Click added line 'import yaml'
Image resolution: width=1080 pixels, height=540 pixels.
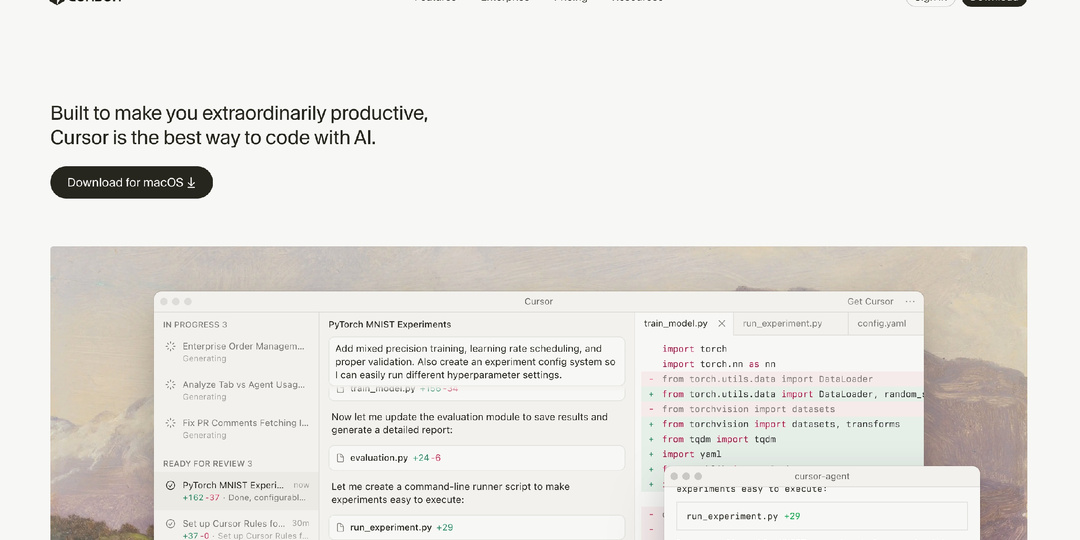coord(782,455)
